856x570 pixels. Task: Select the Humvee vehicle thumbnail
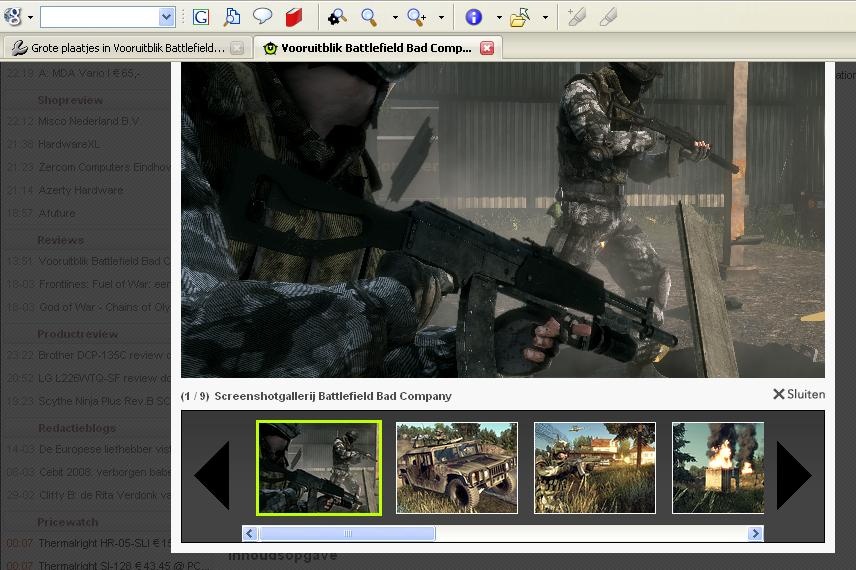(457, 467)
